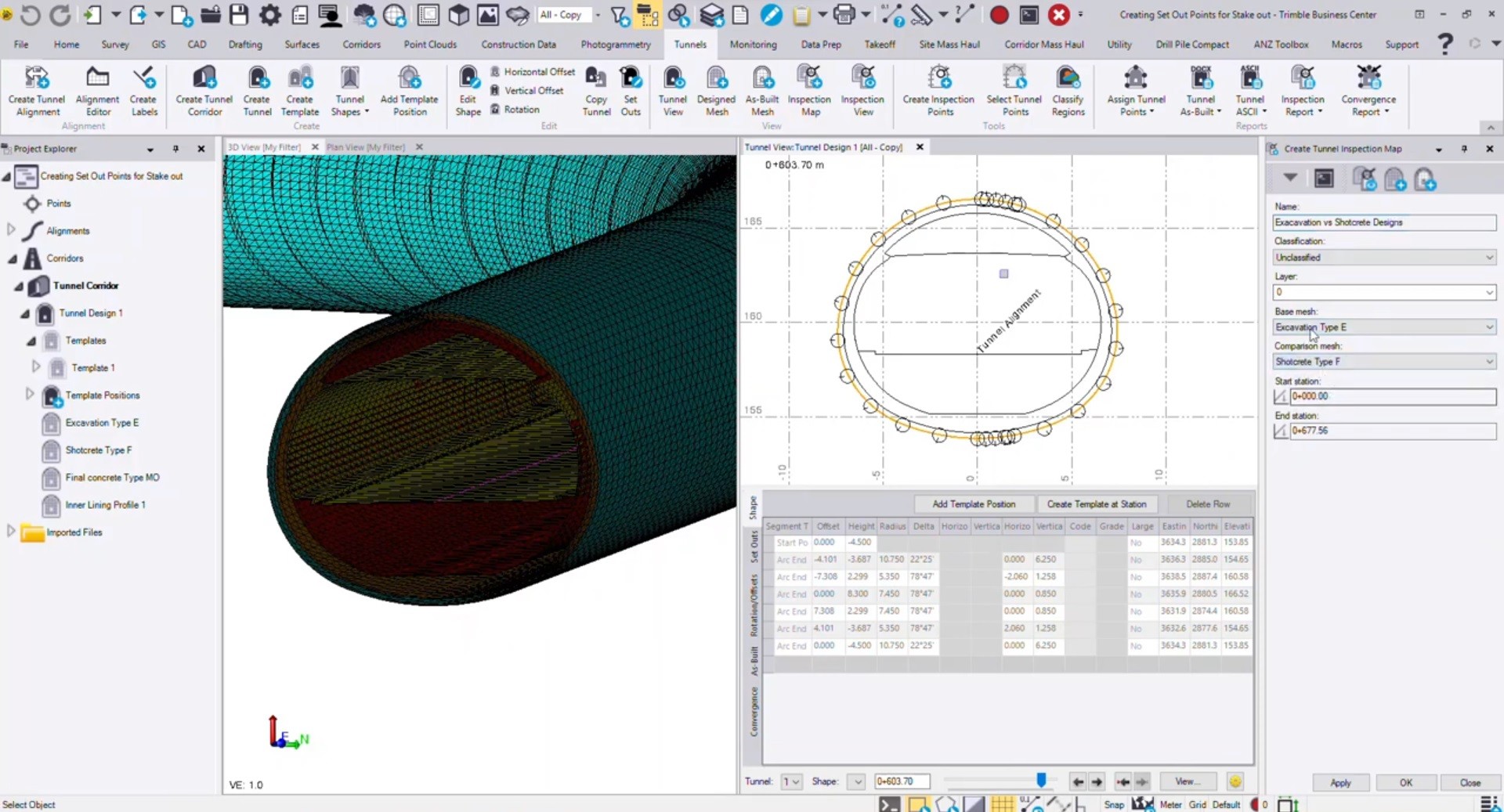Switch to the Corridors ribbon tab
The image size is (1504, 812).
click(361, 45)
